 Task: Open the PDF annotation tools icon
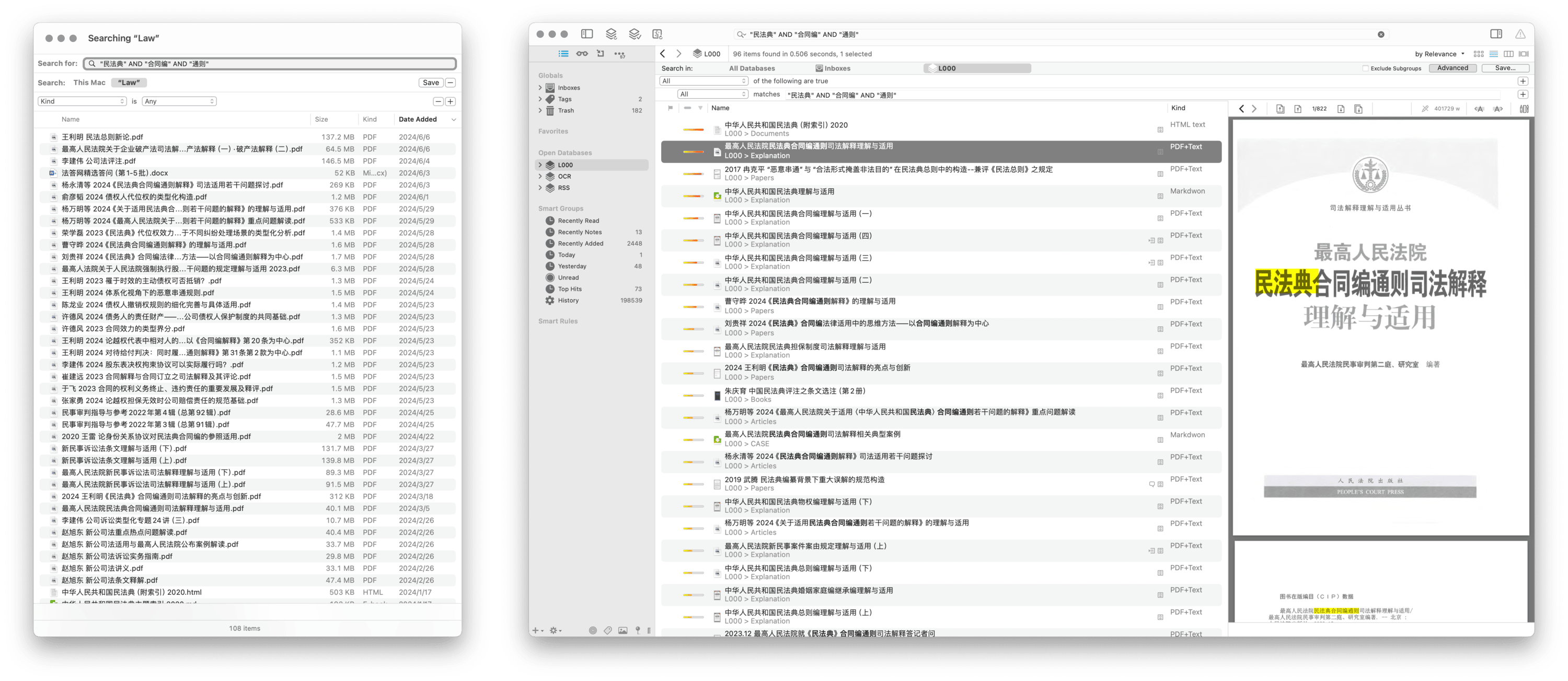click(1524, 109)
